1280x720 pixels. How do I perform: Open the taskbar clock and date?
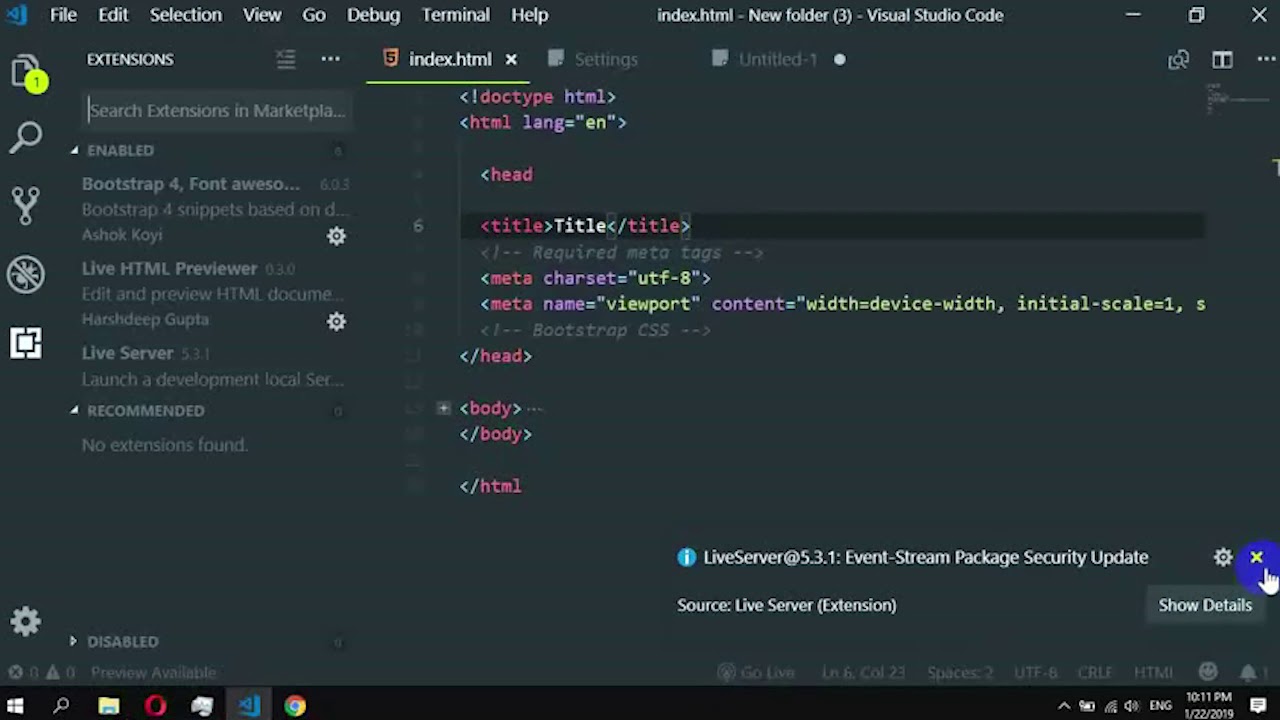[x=1210, y=705]
